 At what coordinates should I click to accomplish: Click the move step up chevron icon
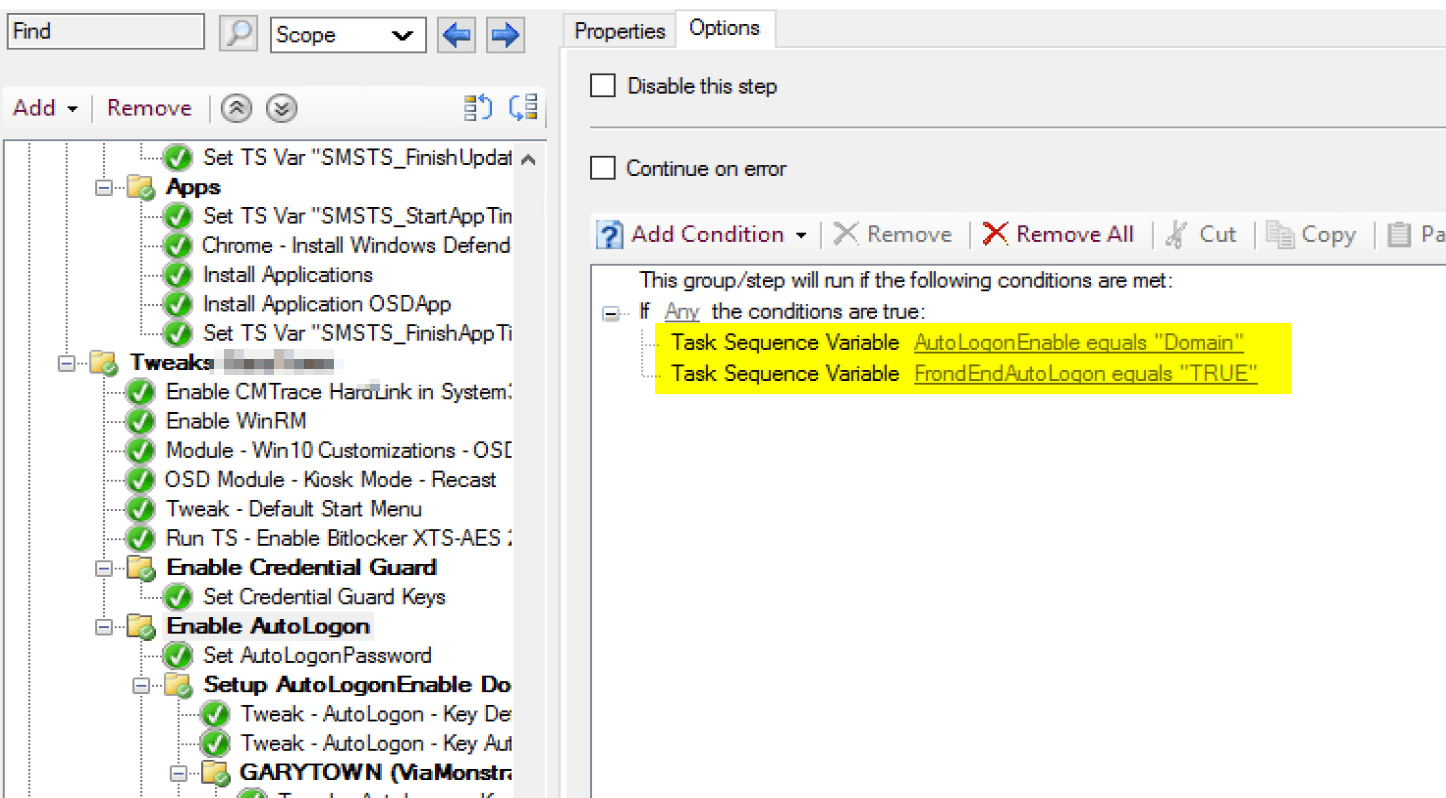[236, 109]
